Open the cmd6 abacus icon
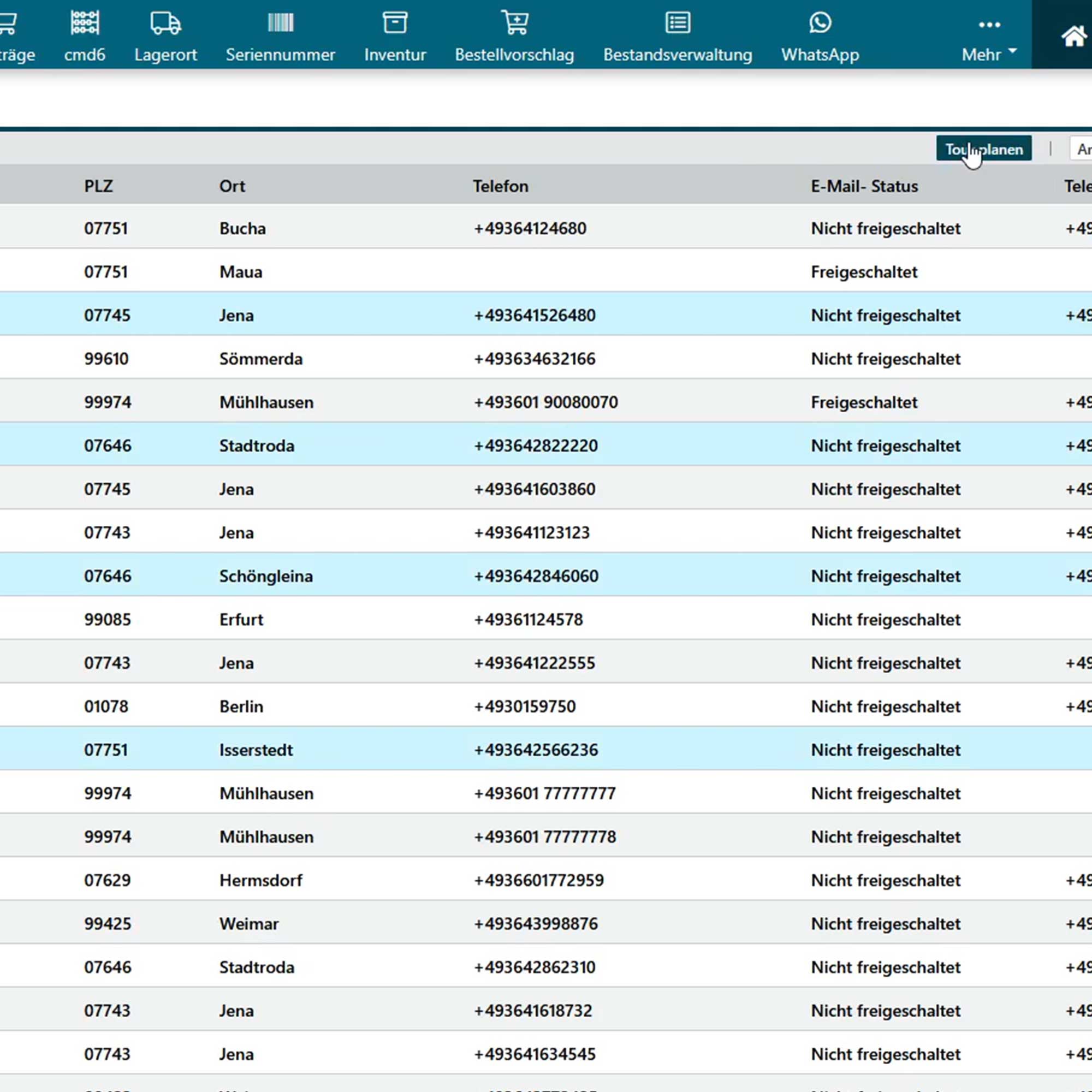The height and width of the screenshot is (1092, 1092). coord(85,23)
